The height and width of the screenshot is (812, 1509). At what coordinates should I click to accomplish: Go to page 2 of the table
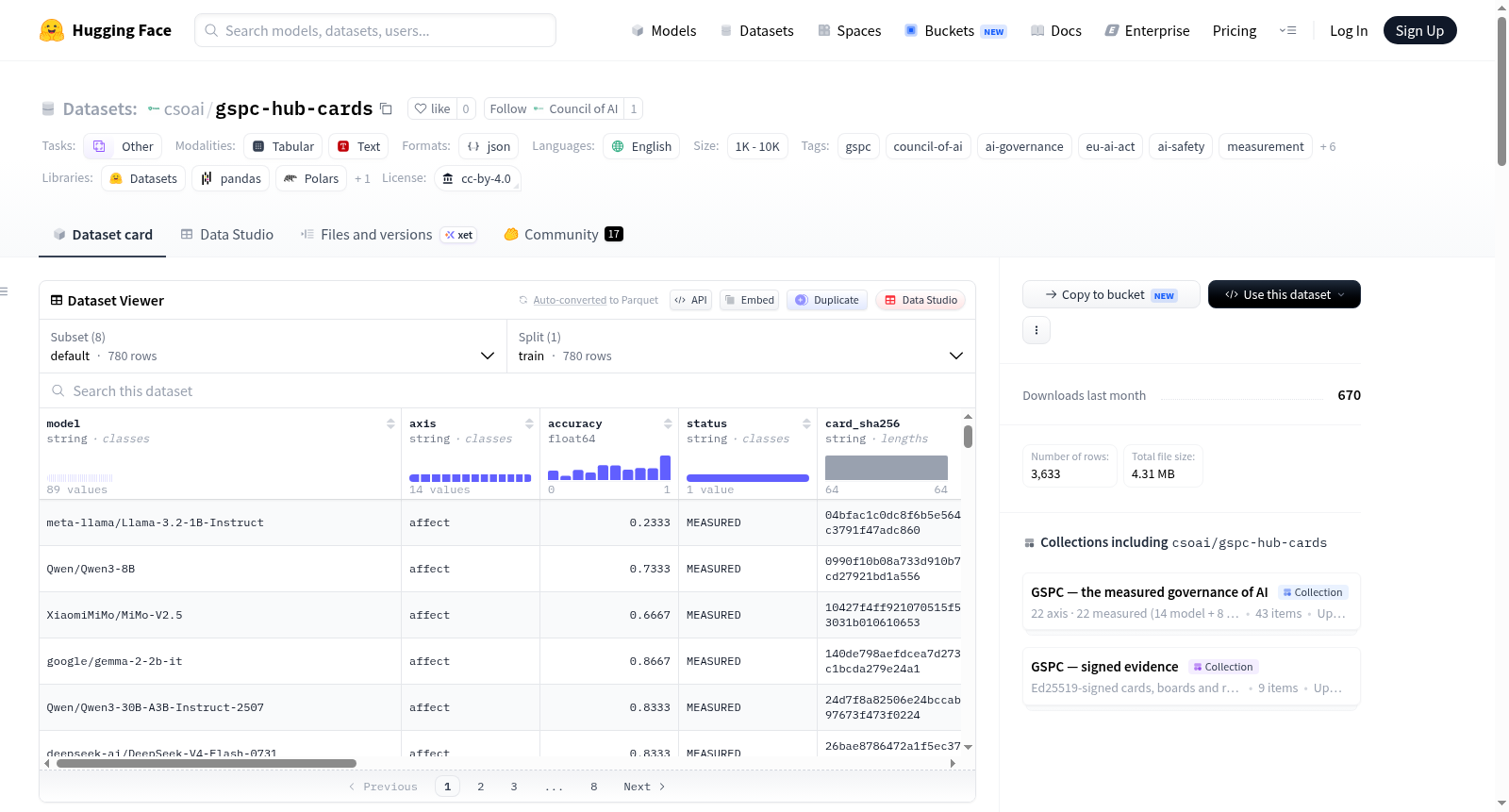pos(481,787)
